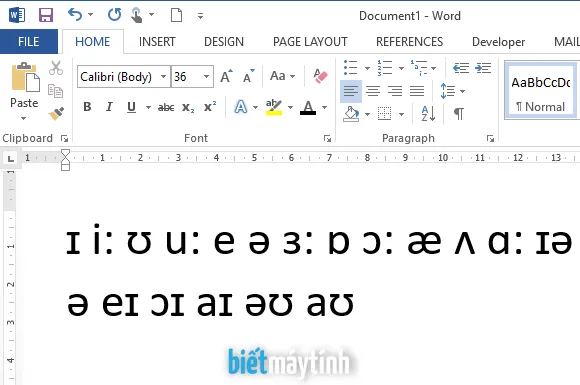Click the Touch/Mouse mode icon
The width and height of the screenshot is (580, 385).
137,16
